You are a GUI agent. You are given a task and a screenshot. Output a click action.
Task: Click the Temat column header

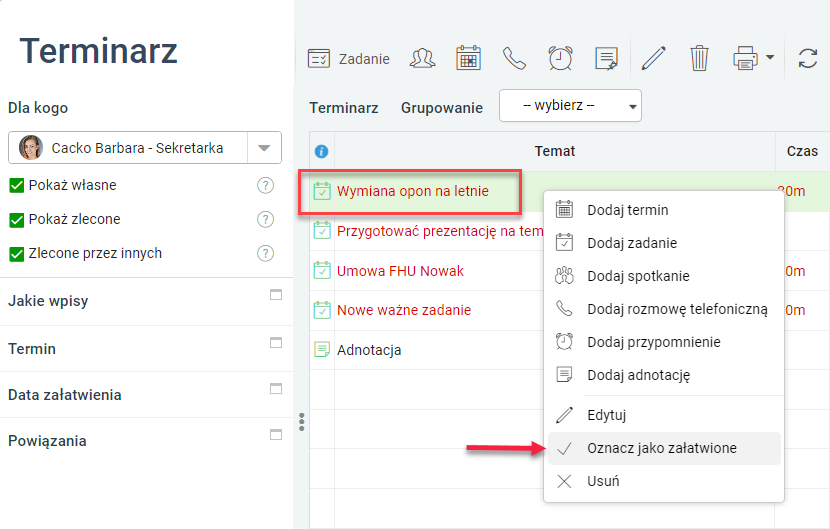click(554, 151)
